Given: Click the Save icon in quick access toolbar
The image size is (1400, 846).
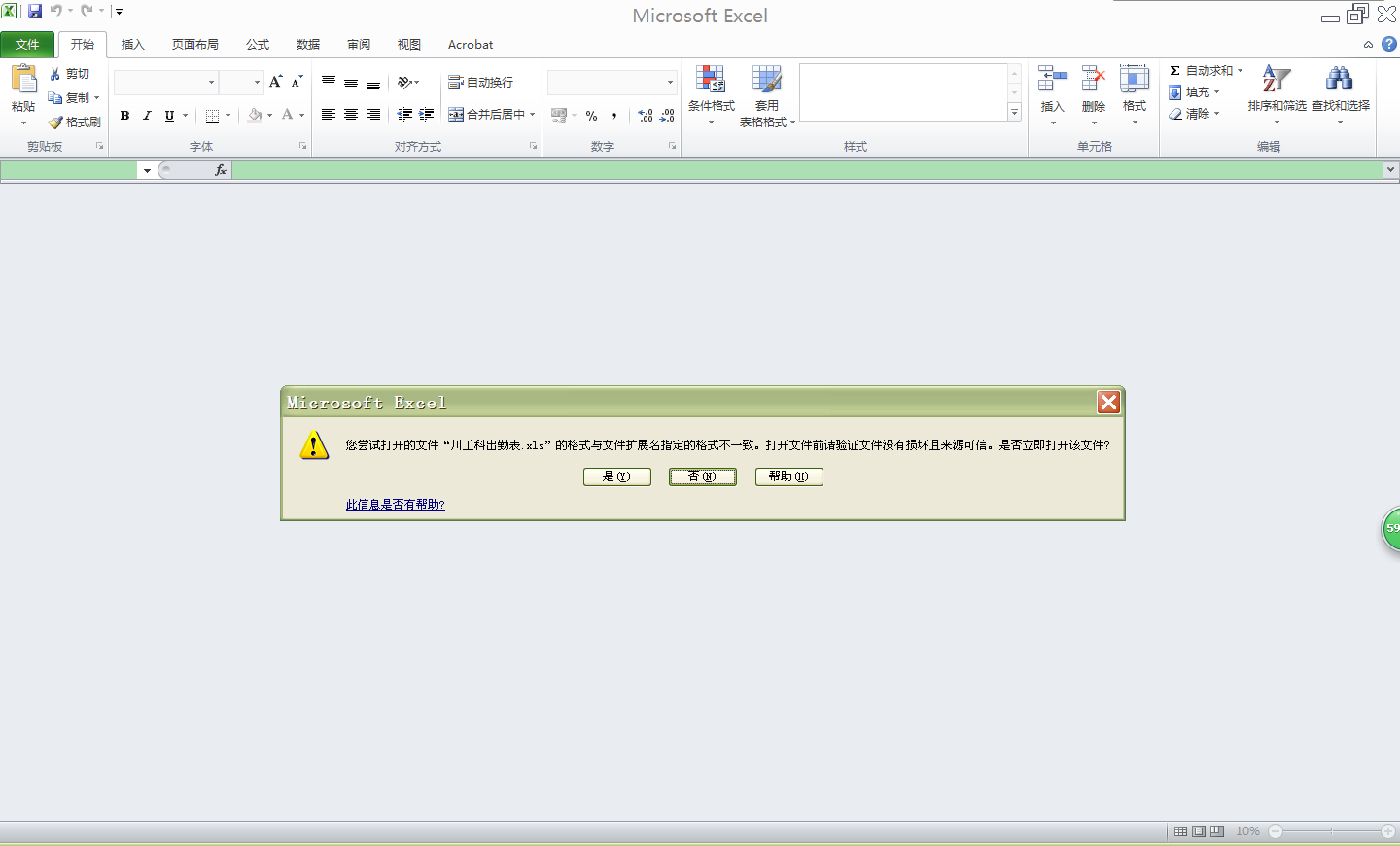Looking at the screenshot, I should (x=35, y=11).
